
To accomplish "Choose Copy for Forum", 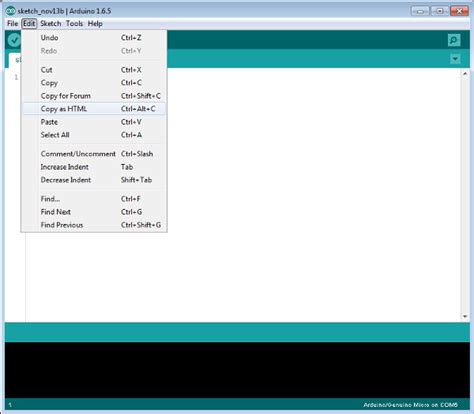I will pyautogui.click(x=94, y=96).
